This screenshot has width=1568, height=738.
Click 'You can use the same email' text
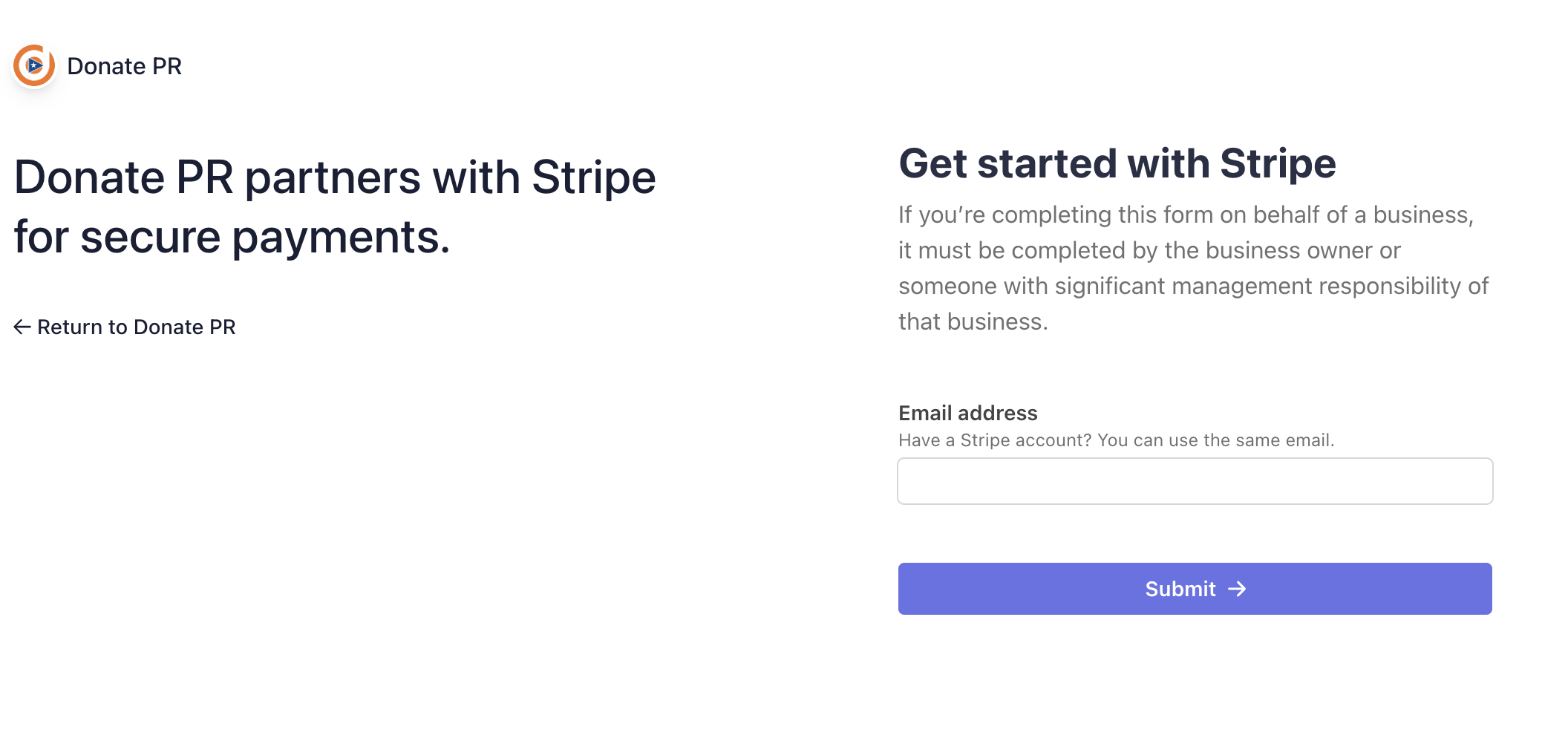[x=1215, y=440]
